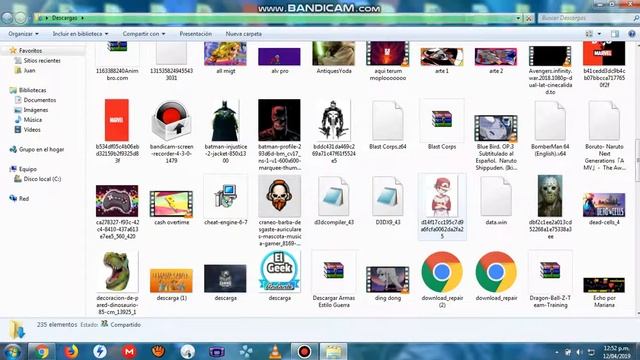The image size is (640, 360).
Task: Open the Documentos library
Action: [36, 100]
